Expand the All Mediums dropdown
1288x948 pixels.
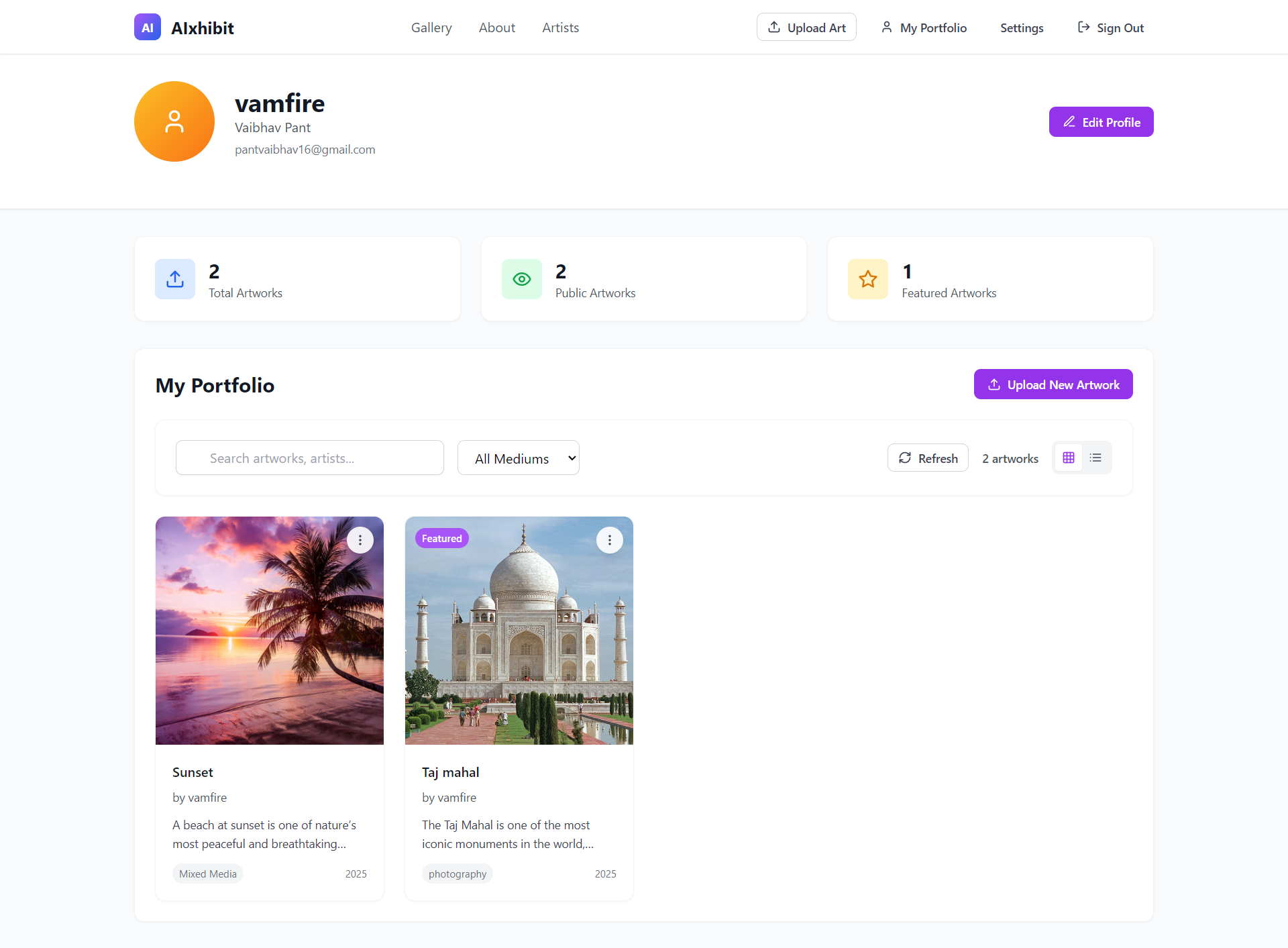click(x=518, y=458)
